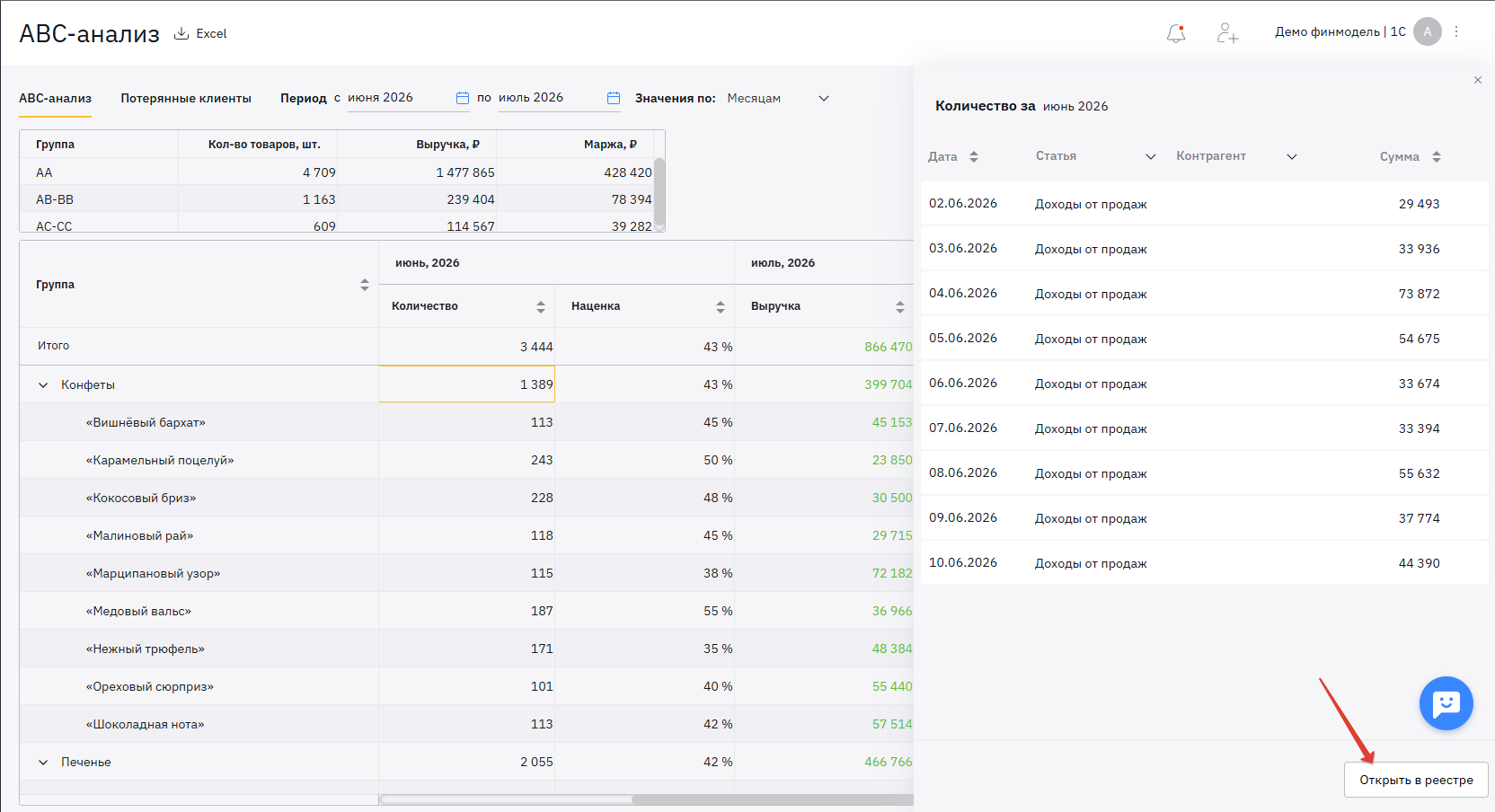Close the Количество side panel
1495x812 pixels.
point(1478,81)
